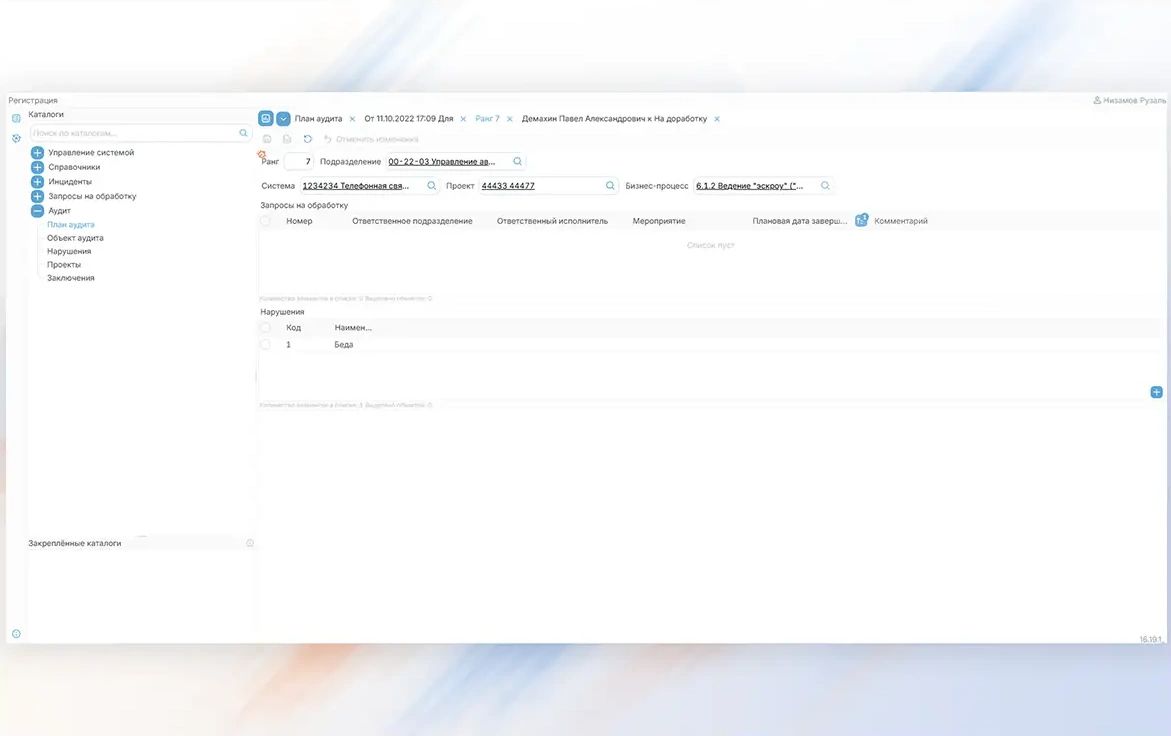The height and width of the screenshot is (736, 1171).
Task: Click the Низамов Рузаль user profile icon
Action: (x=1097, y=100)
